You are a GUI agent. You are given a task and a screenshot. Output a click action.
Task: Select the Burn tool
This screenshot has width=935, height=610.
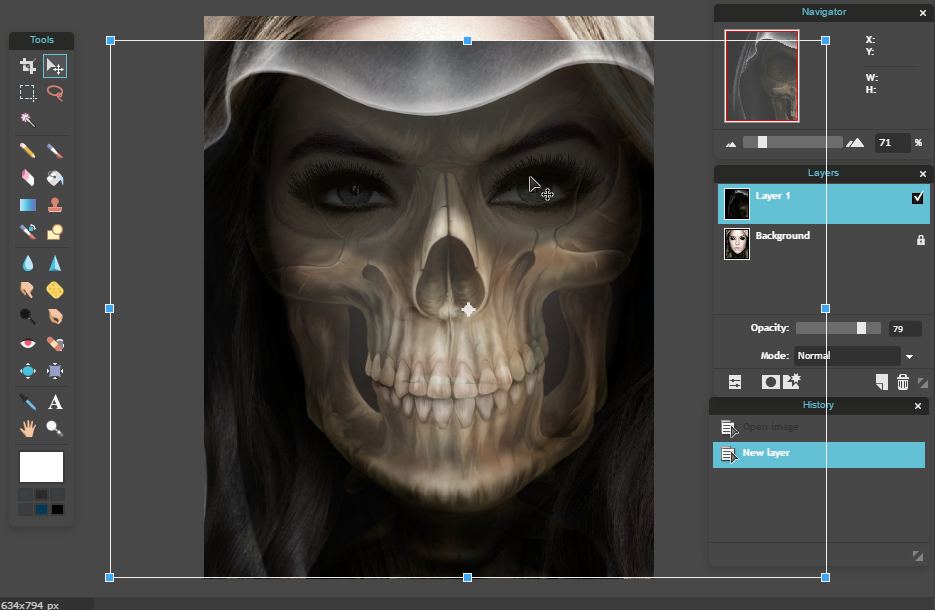pos(55,316)
